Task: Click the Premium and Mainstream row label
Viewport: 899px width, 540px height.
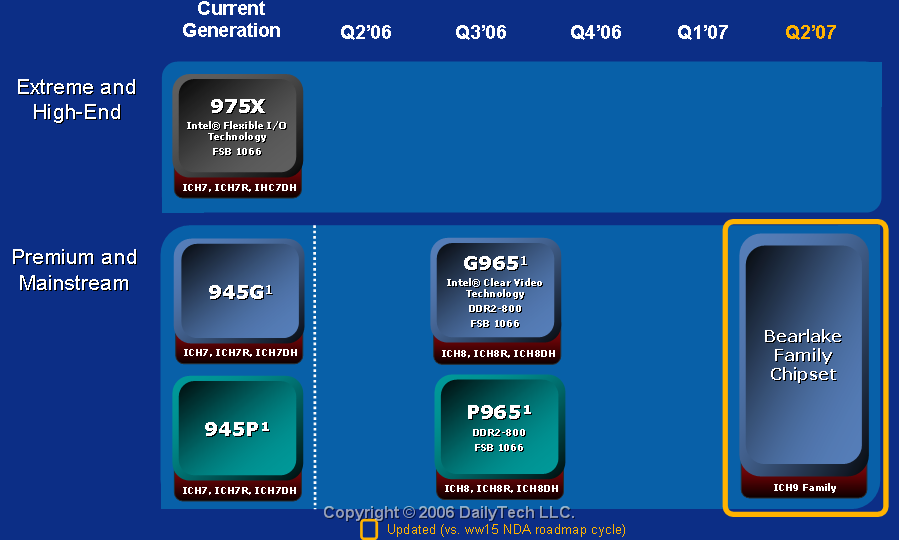Action: (75, 269)
